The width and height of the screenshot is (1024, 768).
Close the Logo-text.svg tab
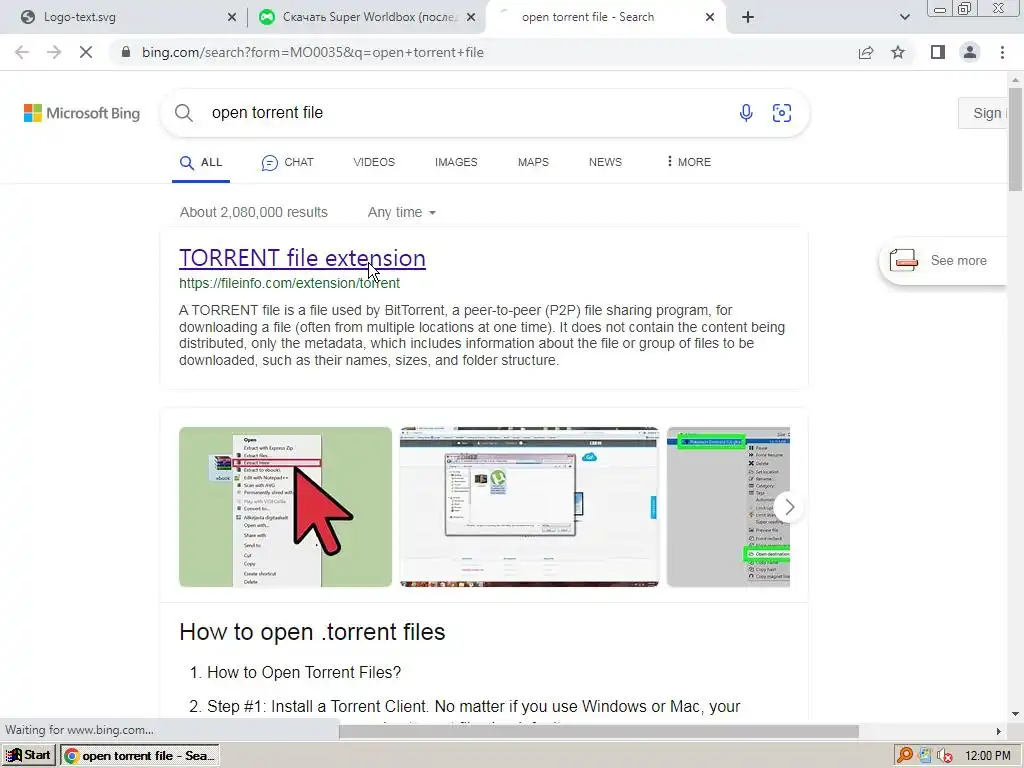(x=232, y=18)
